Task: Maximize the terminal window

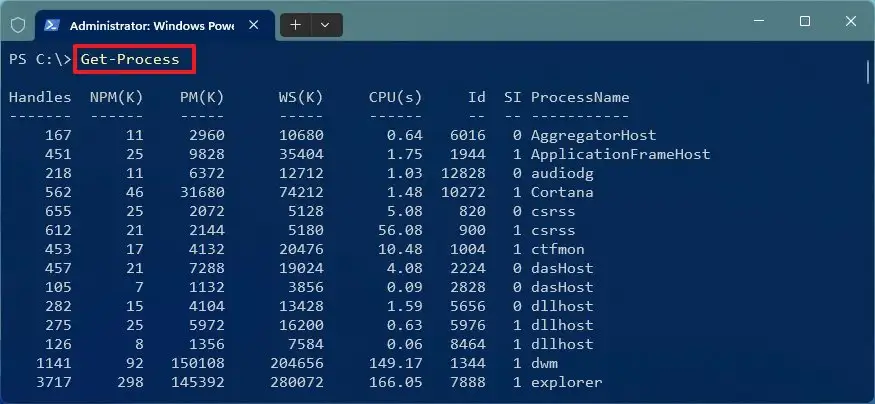Action: (805, 21)
